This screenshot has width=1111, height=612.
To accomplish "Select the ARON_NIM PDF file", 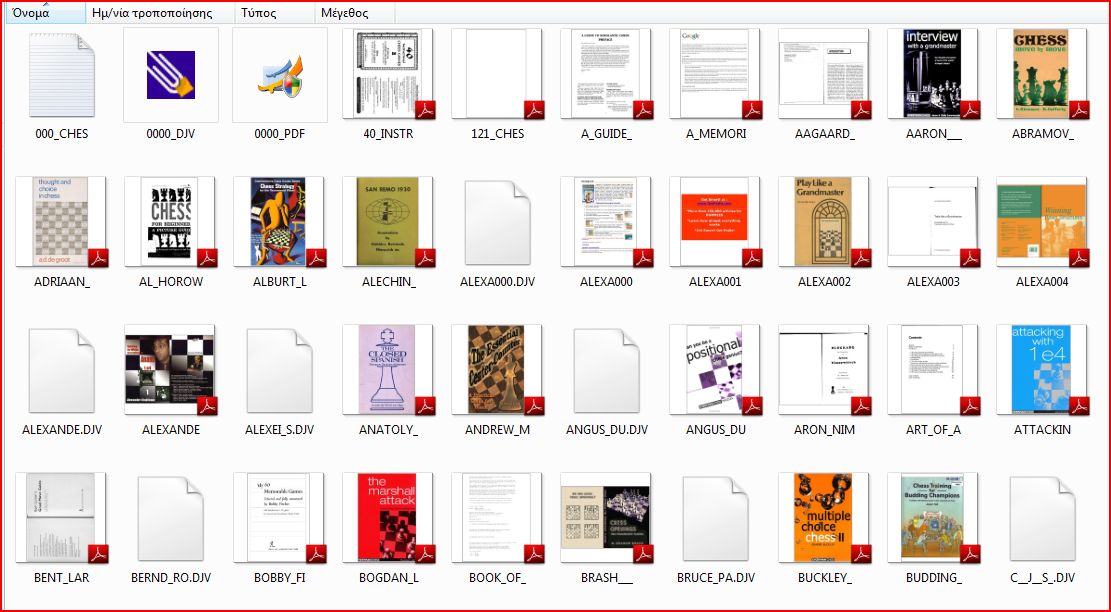I will [825, 370].
